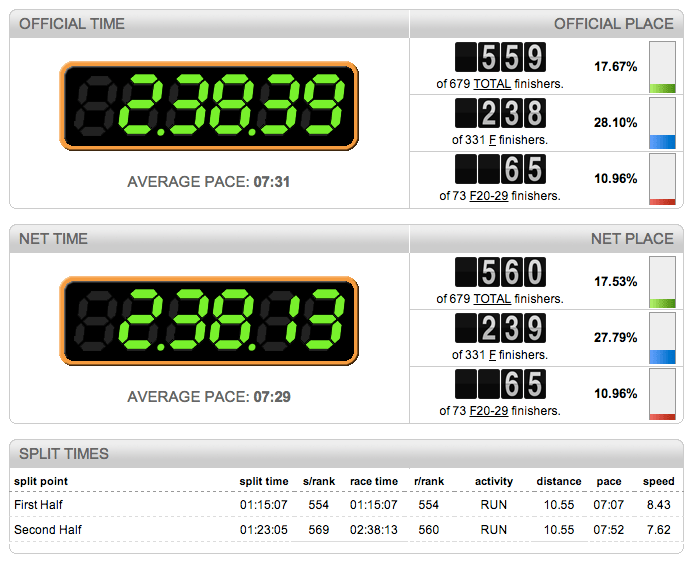Click the 239 net place counter
The height and width of the screenshot is (566, 690).
[500, 327]
